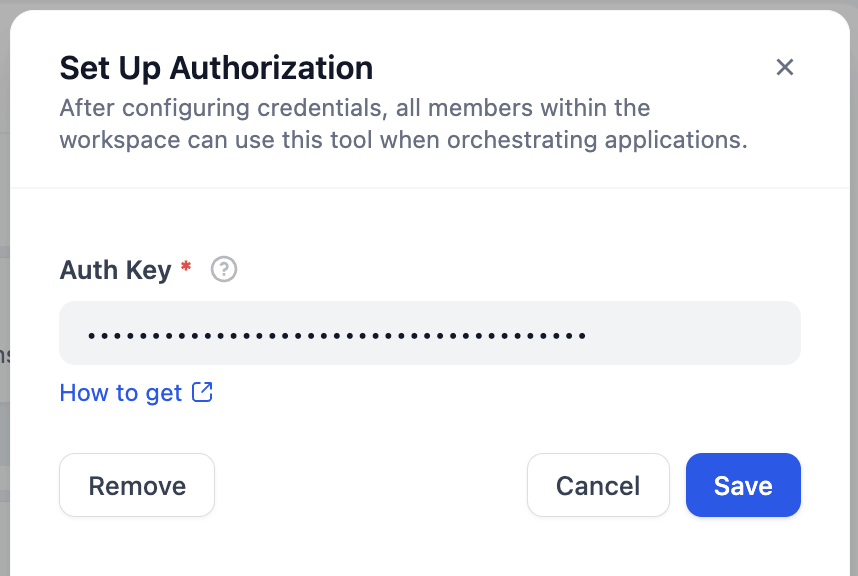Screen dimensions: 858x576
Task: Click the credentials description paragraph
Action: (400, 123)
